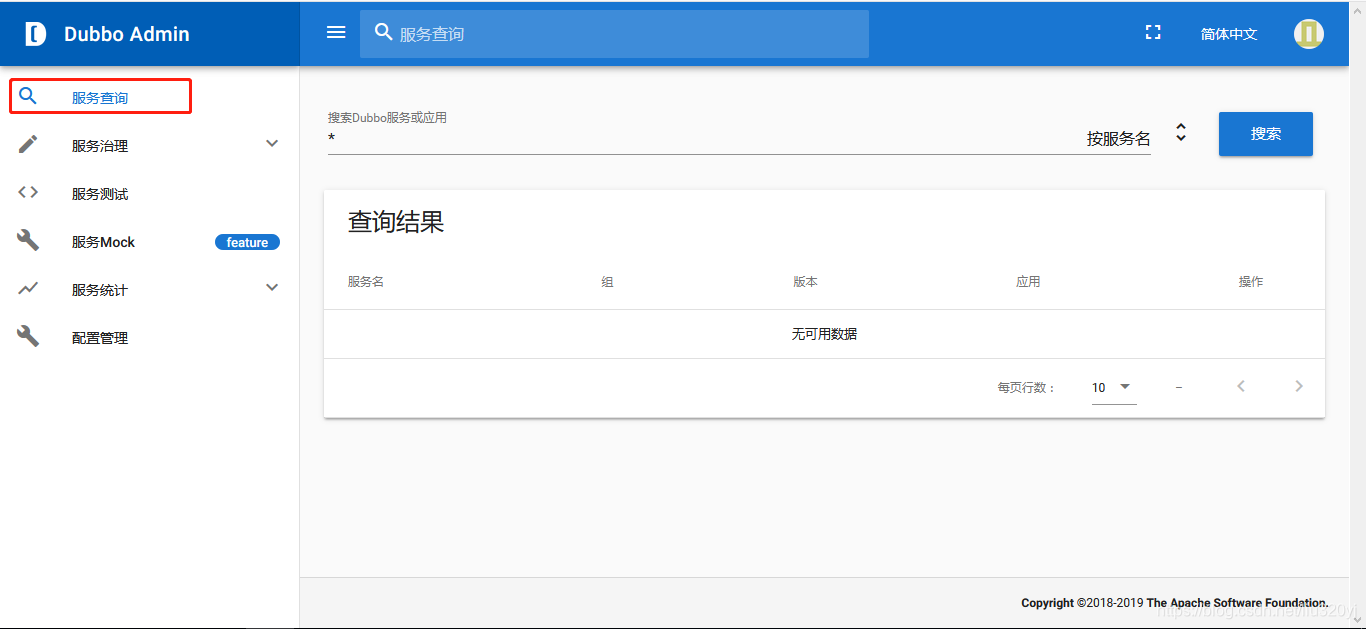Viewport: 1366px width, 629px height.
Task: Expand the 服务治理 sidebar section
Action: click(x=271, y=143)
